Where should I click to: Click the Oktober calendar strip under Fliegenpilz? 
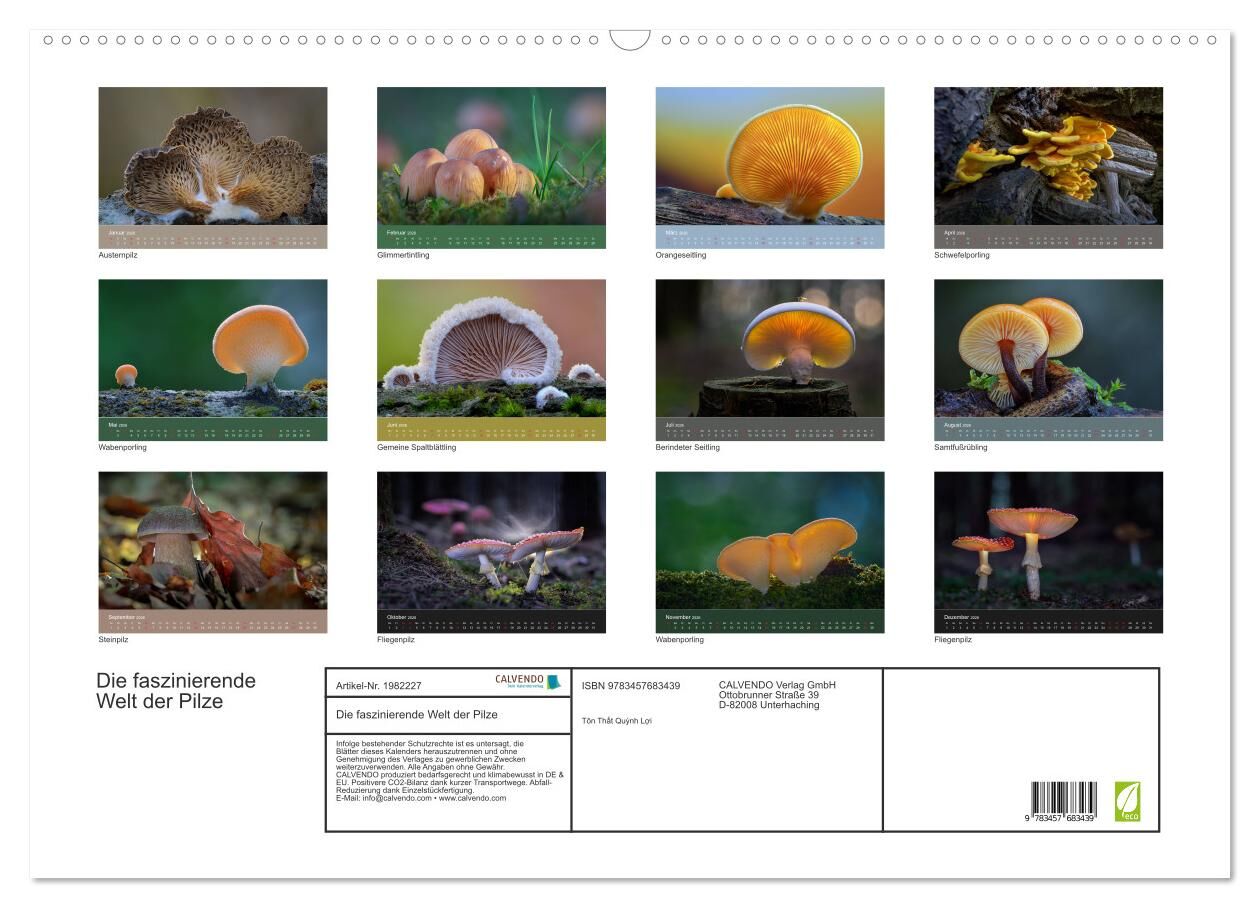(x=491, y=621)
